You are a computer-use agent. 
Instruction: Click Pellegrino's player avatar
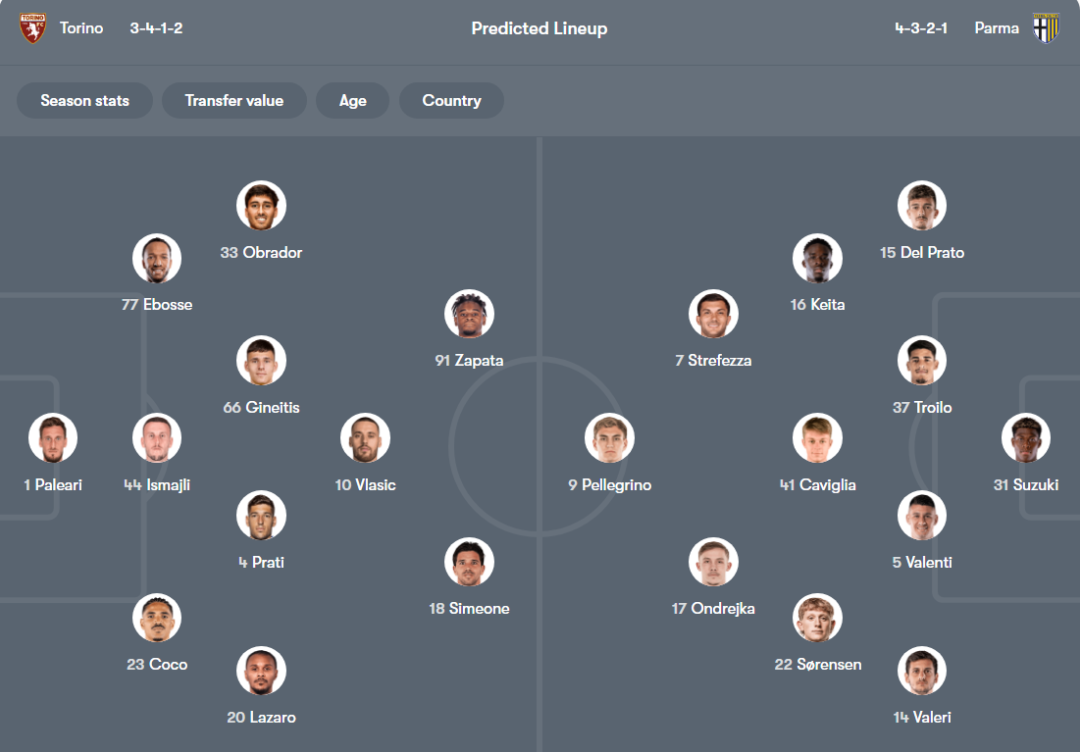point(609,438)
